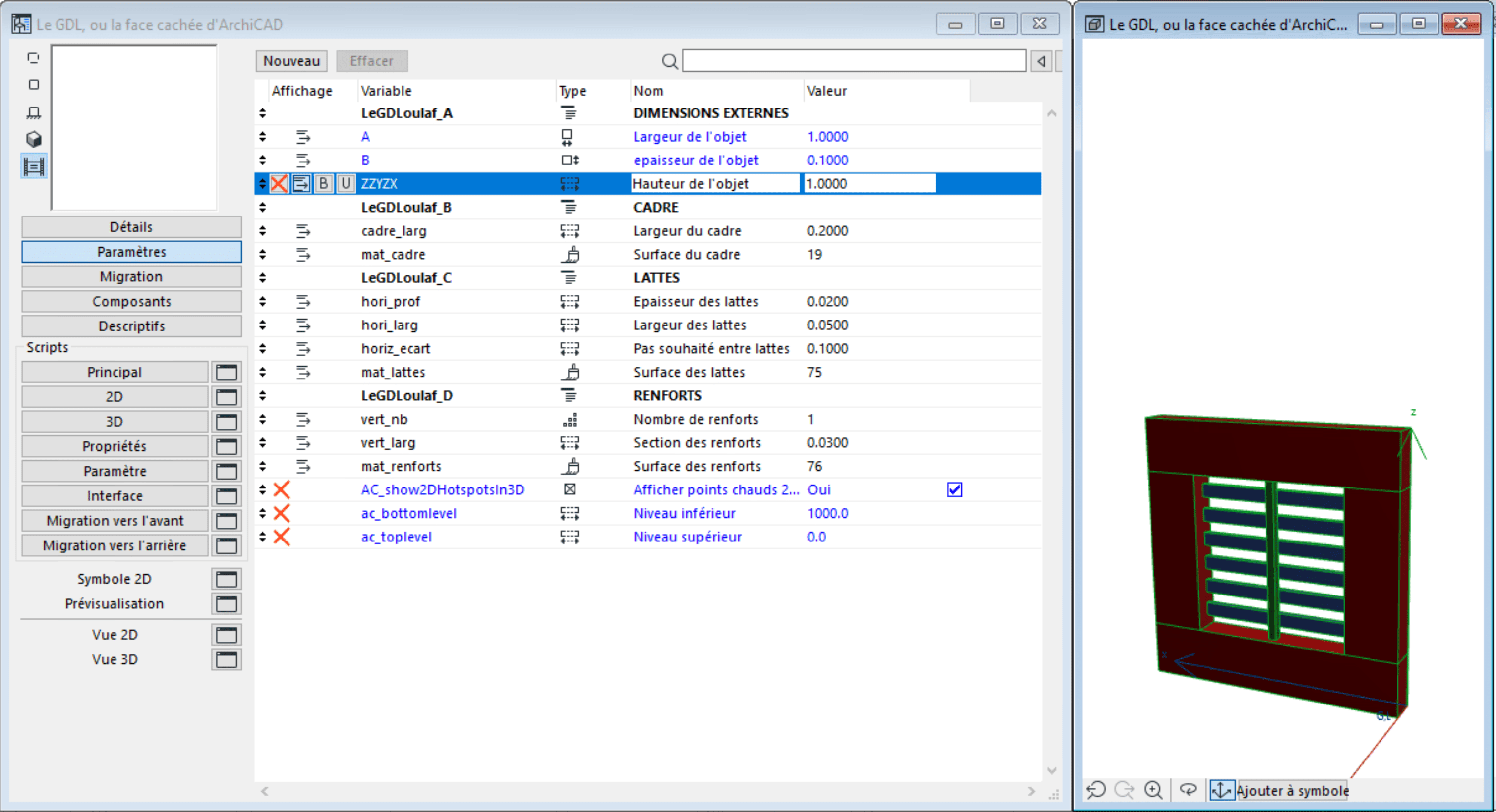Select the 2D symbol icon in left strip
This screenshot has width=1496, height=812.
pyautogui.click(x=34, y=58)
